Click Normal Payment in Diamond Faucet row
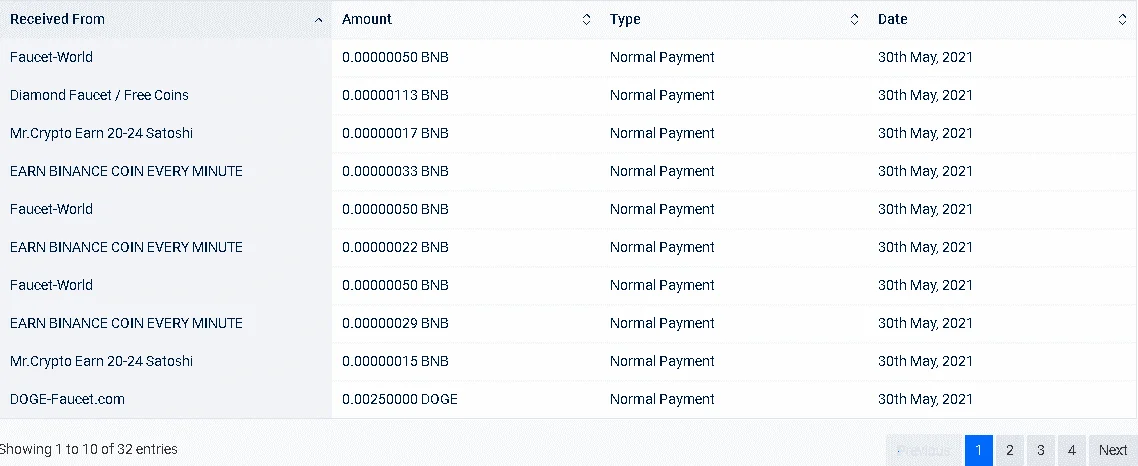1138x466 pixels. pos(662,95)
